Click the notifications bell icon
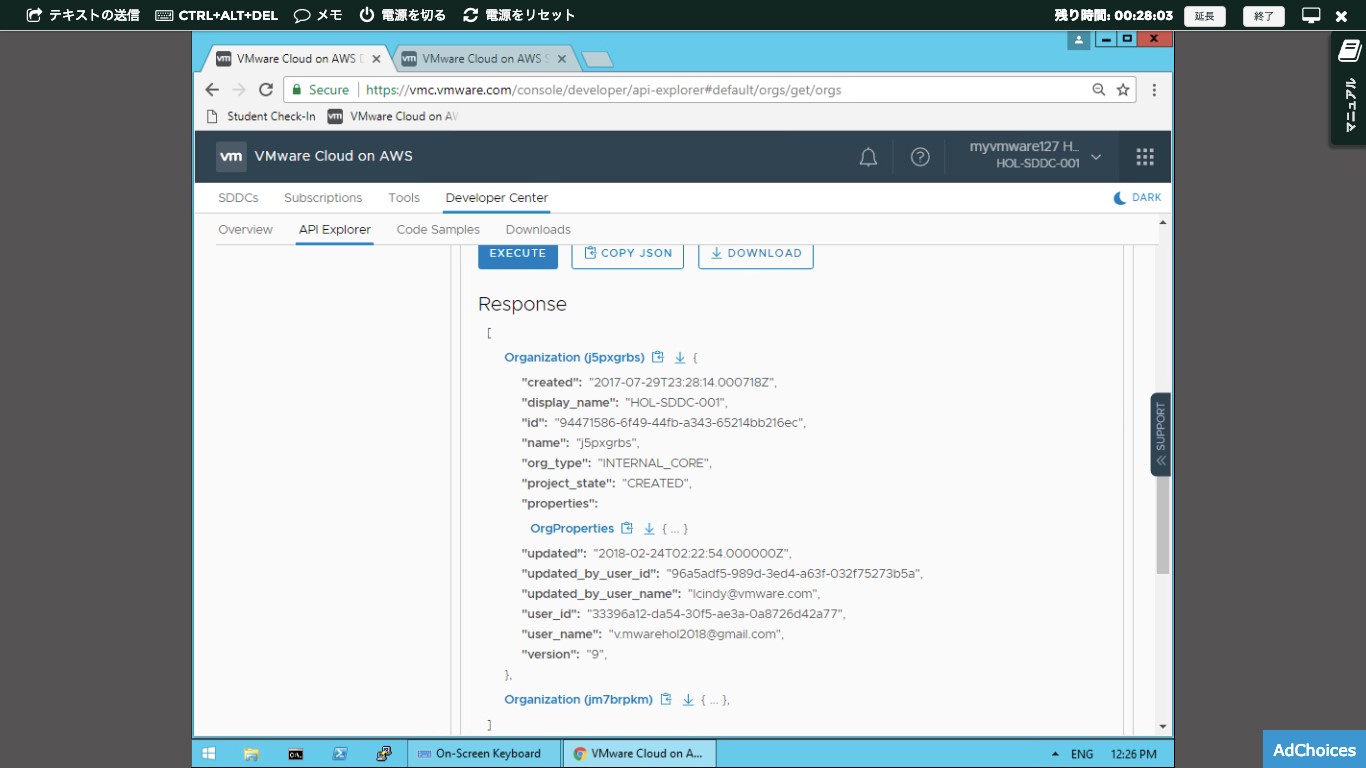1366x768 pixels. tap(869, 157)
